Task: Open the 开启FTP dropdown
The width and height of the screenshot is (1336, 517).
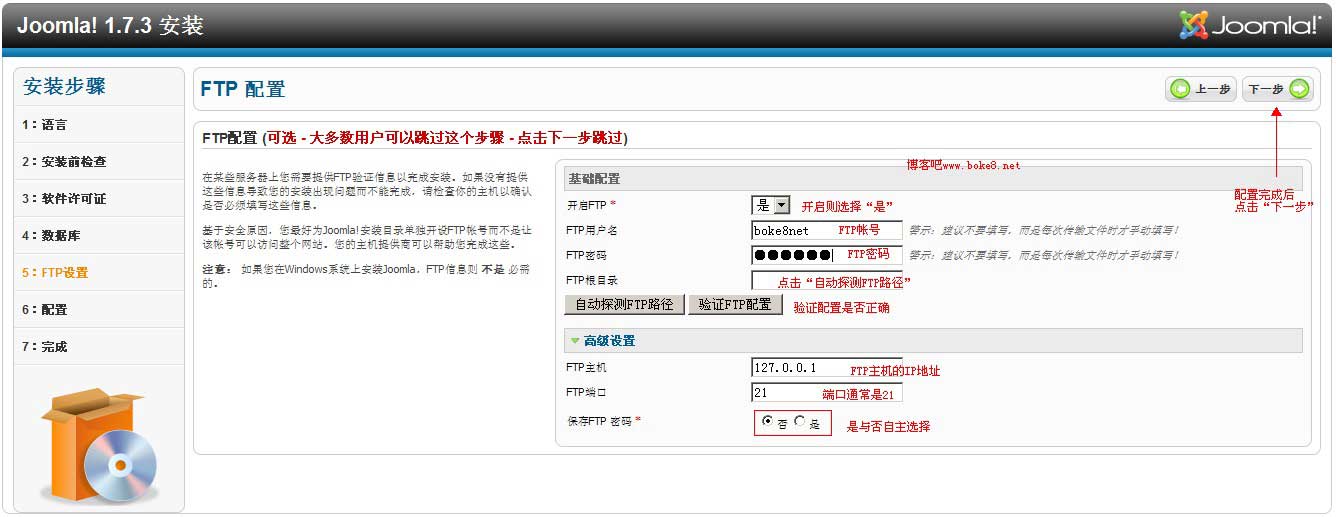Action: tap(771, 205)
